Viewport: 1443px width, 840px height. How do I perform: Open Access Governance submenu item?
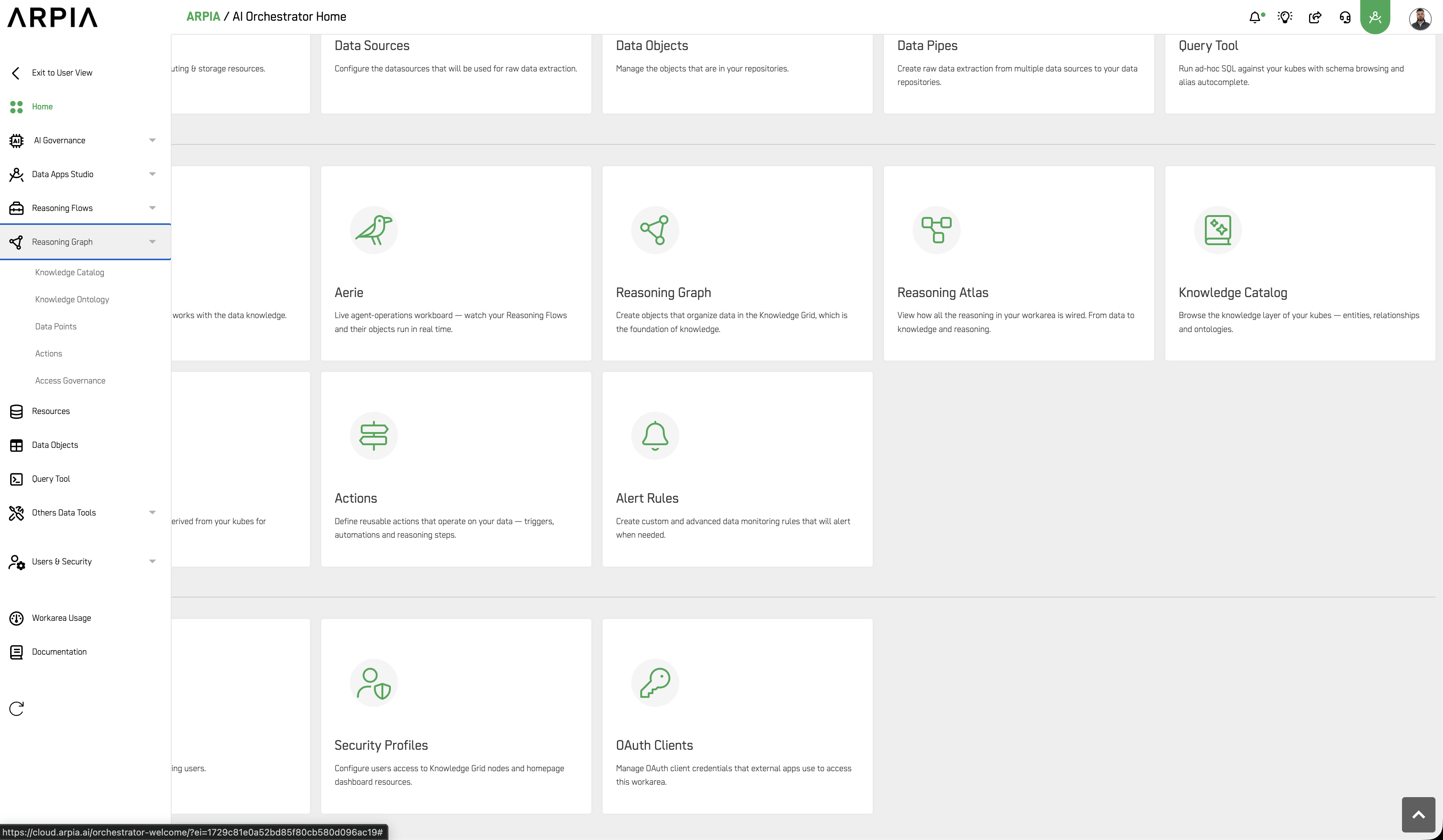click(x=70, y=381)
